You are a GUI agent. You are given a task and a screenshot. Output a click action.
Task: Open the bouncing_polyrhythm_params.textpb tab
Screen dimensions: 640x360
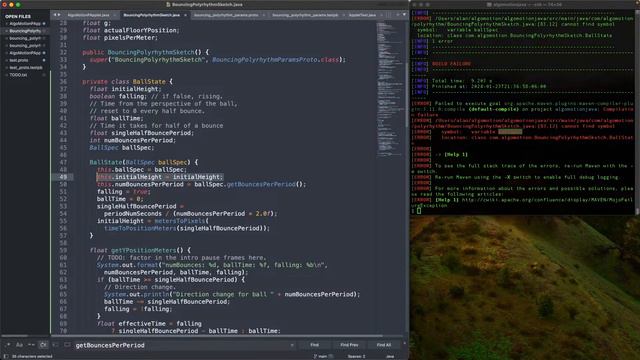click(x=305, y=15)
